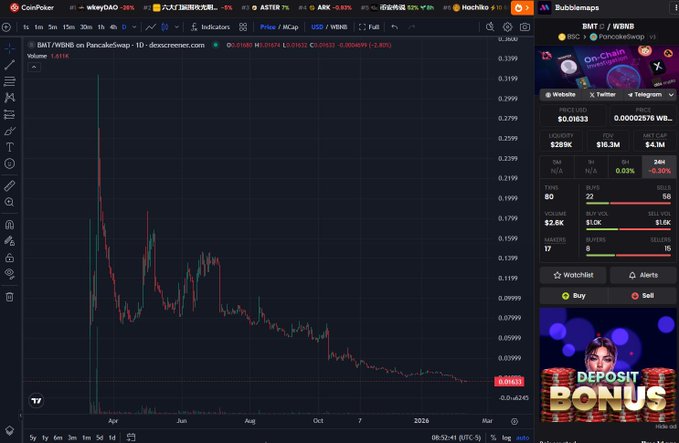Select the 15m time interval
This screenshot has width=679, height=443.
tap(68, 27)
